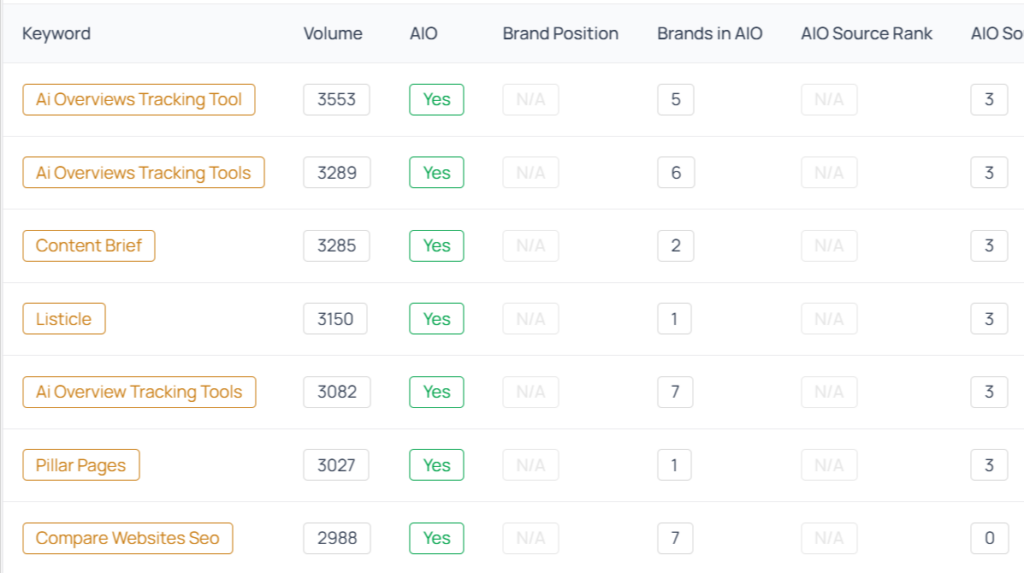The image size is (1024, 573).
Task: Sort by Brand Position column header
Action: tap(560, 33)
